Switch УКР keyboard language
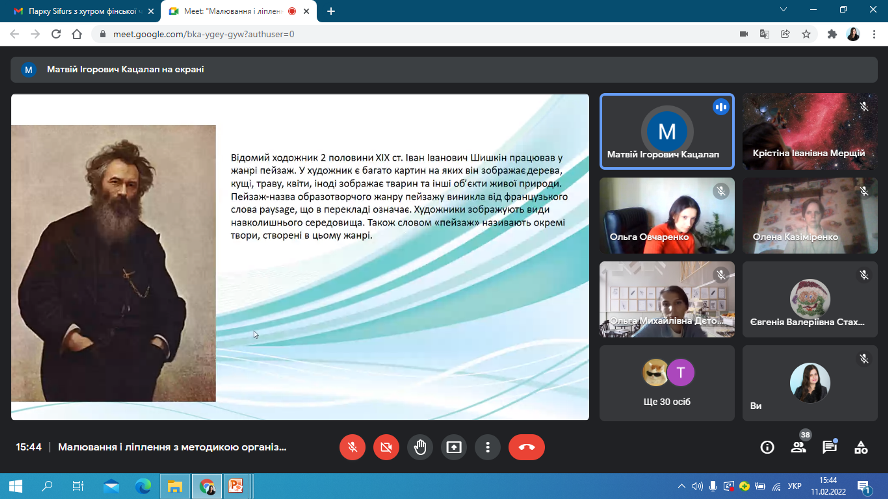The width and height of the screenshot is (888, 499). pos(794,486)
